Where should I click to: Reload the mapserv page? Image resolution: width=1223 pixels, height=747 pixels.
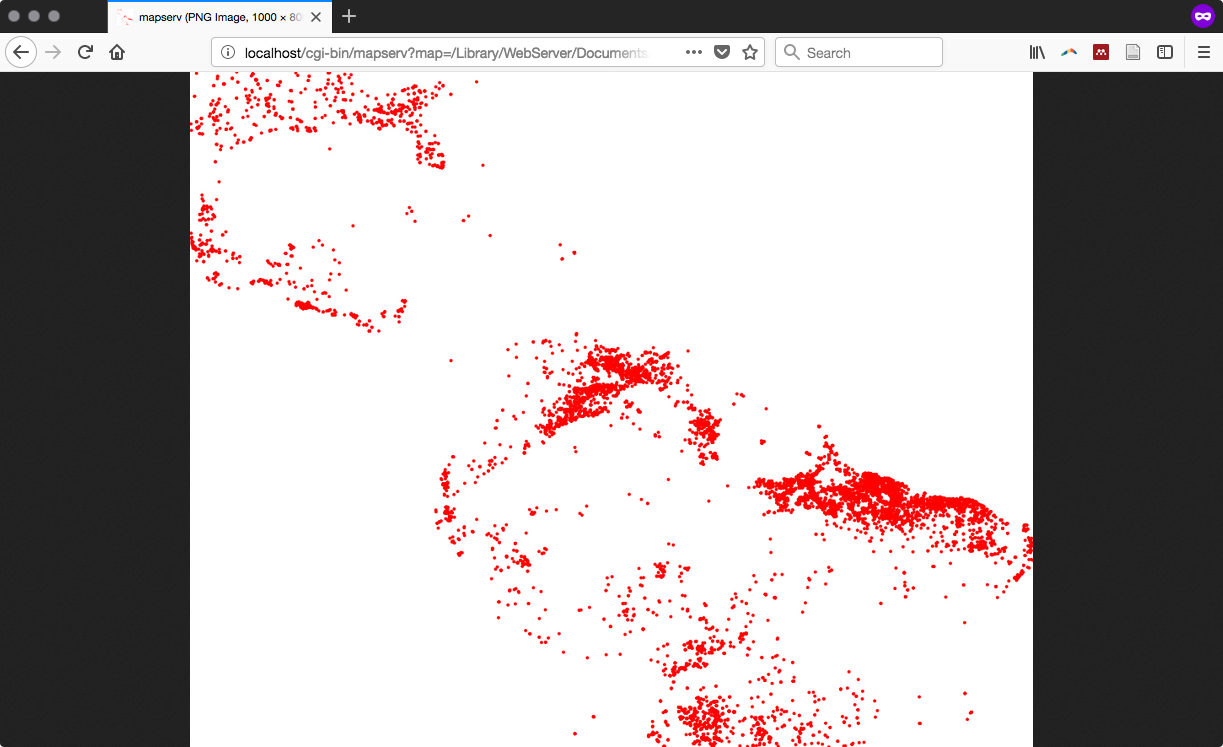(85, 52)
